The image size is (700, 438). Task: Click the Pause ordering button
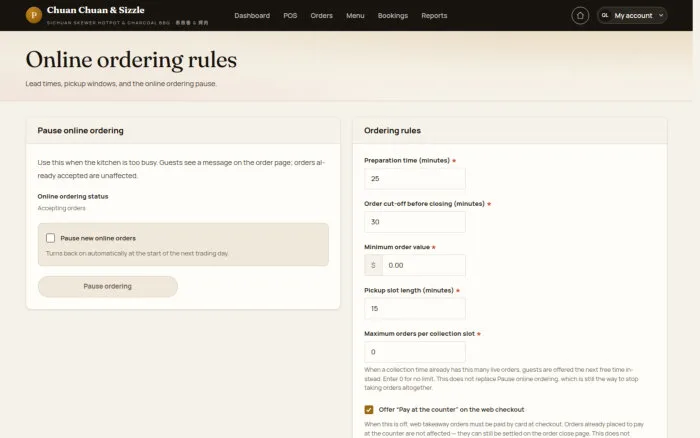coord(108,286)
